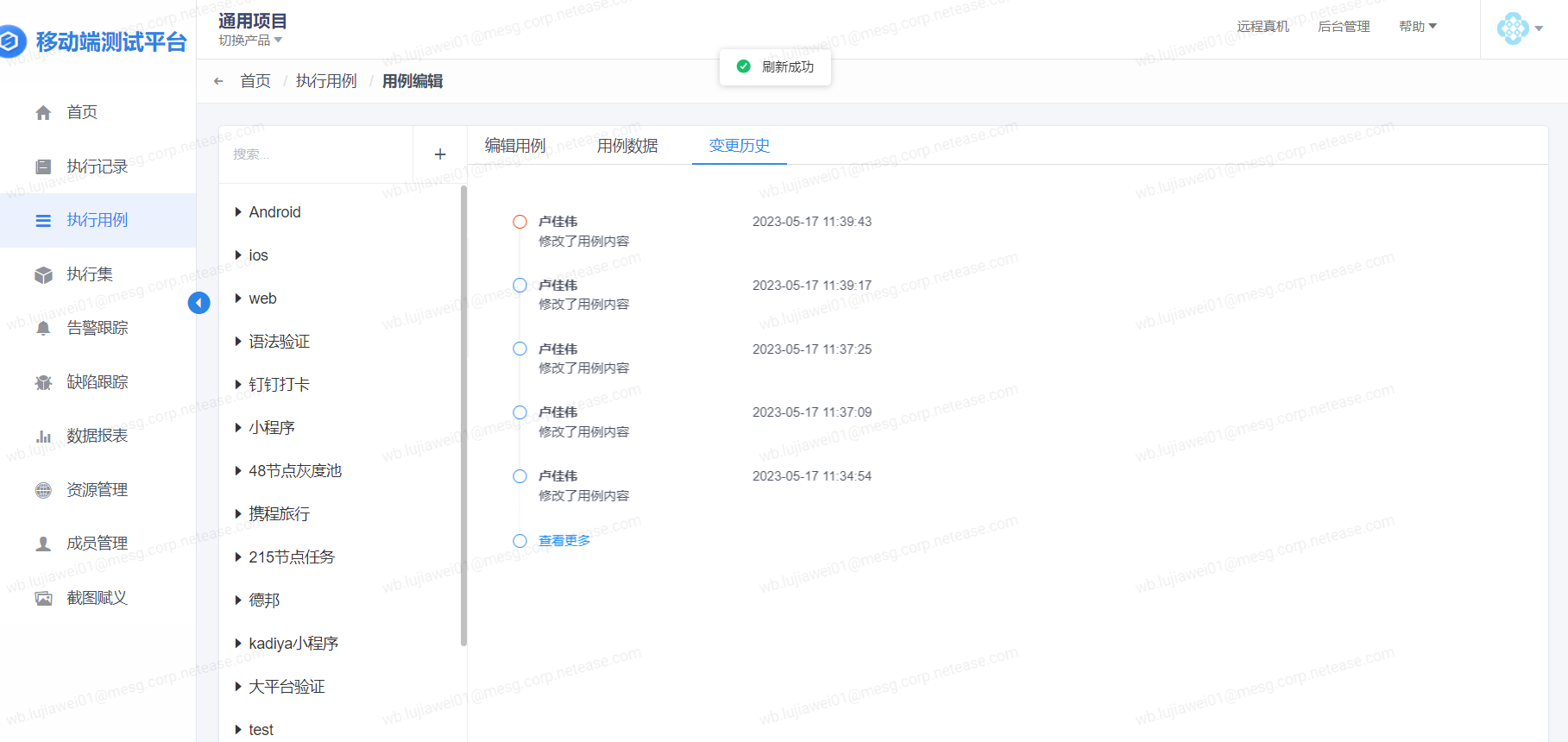Click the back arrow in breadcrumb

pyautogui.click(x=218, y=81)
